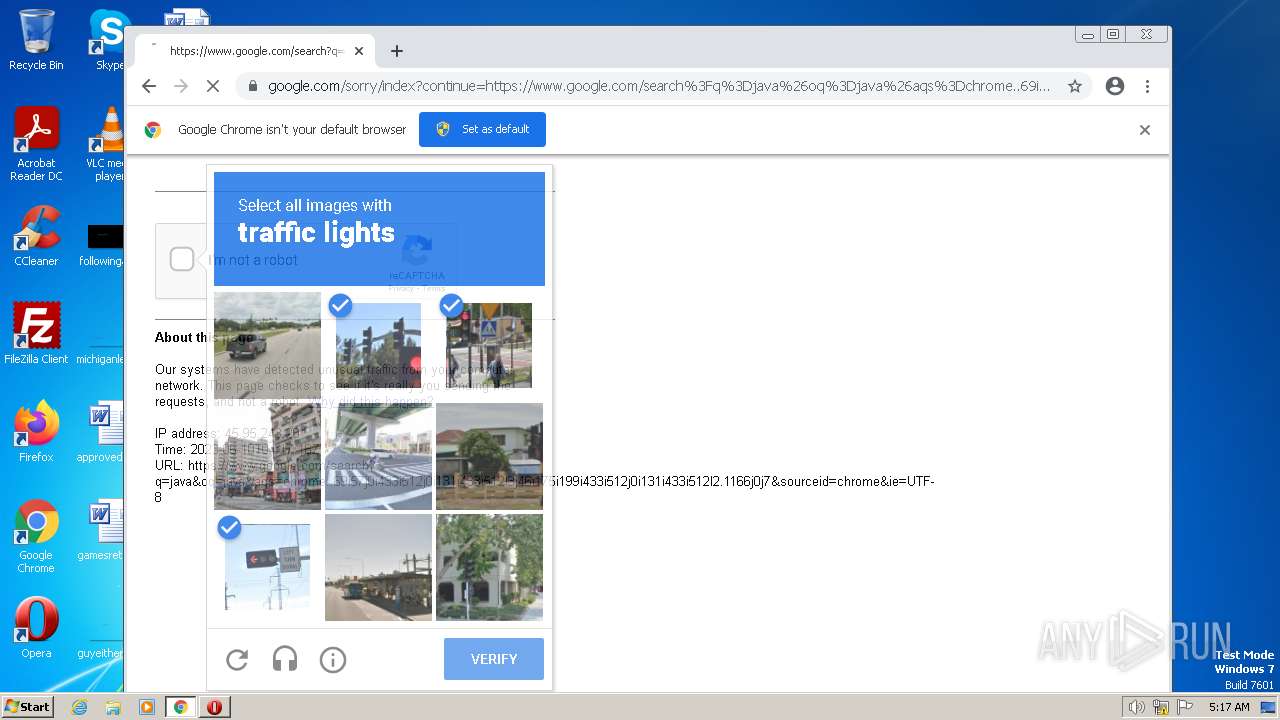Open the Windows Start menu
The width and height of the screenshot is (1280, 720).
click(x=28, y=707)
